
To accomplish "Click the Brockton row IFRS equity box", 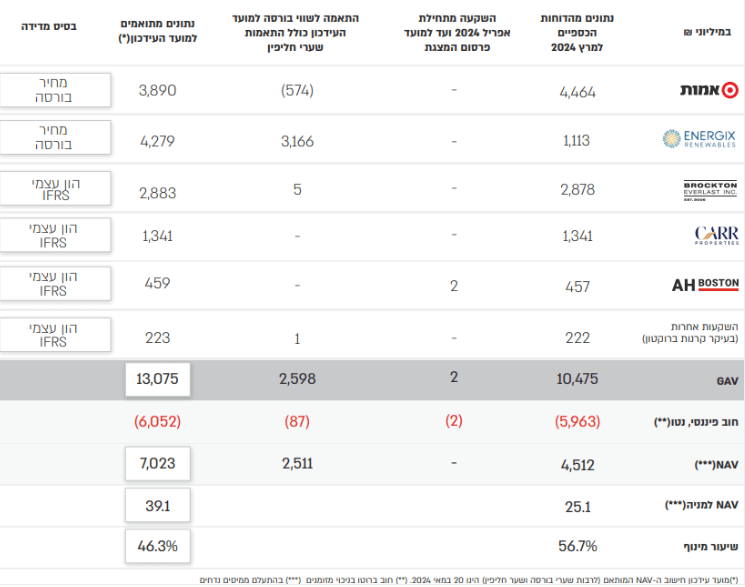I will pyautogui.click(x=55, y=188).
